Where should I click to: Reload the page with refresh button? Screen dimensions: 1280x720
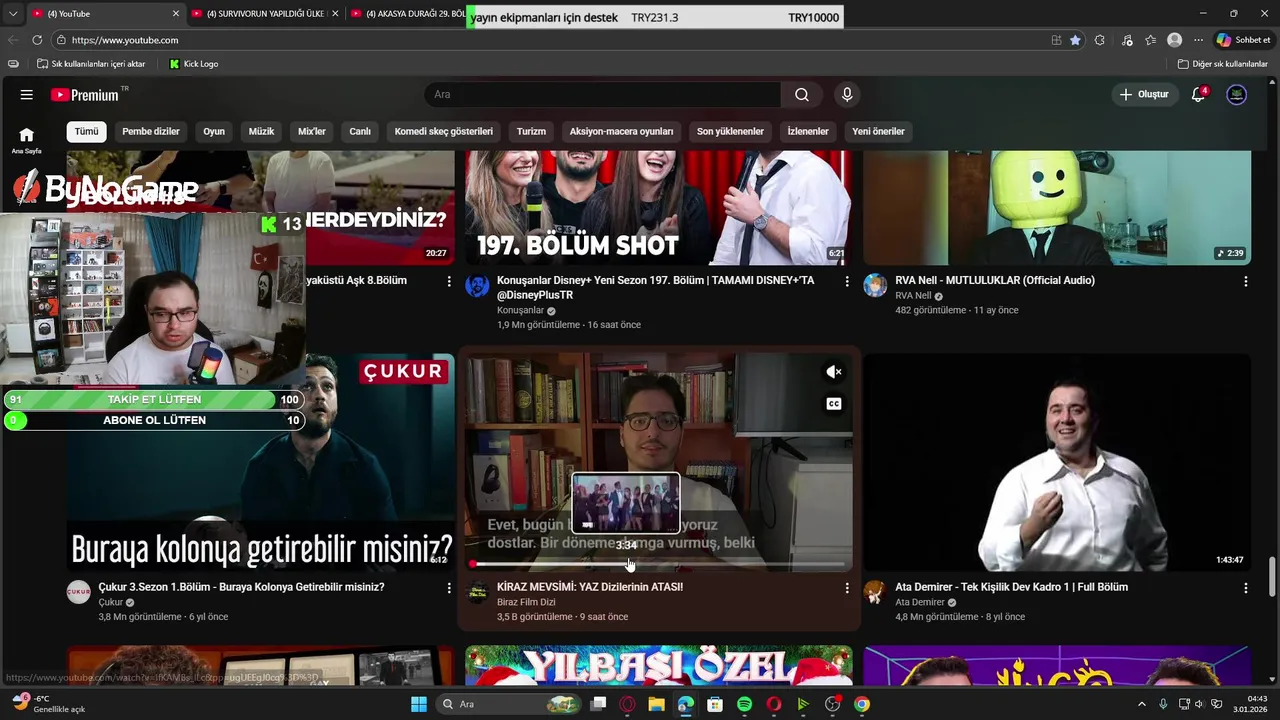[37, 40]
